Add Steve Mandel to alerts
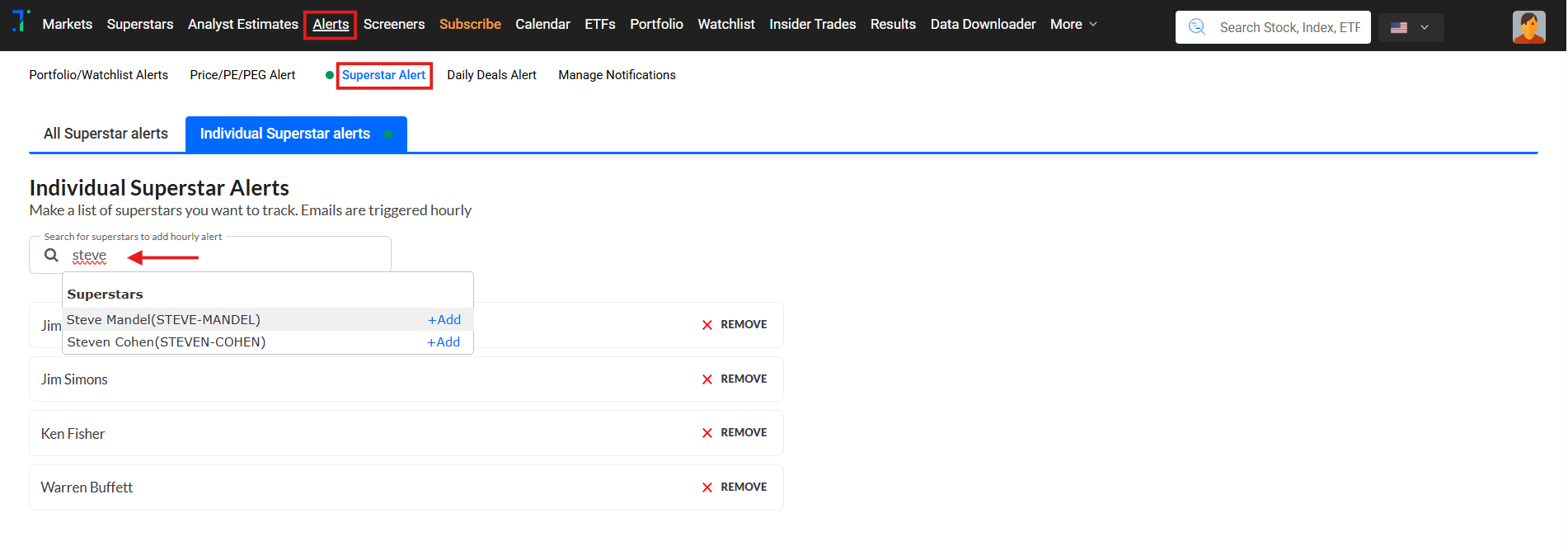 pyautogui.click(x=444, y=320)
